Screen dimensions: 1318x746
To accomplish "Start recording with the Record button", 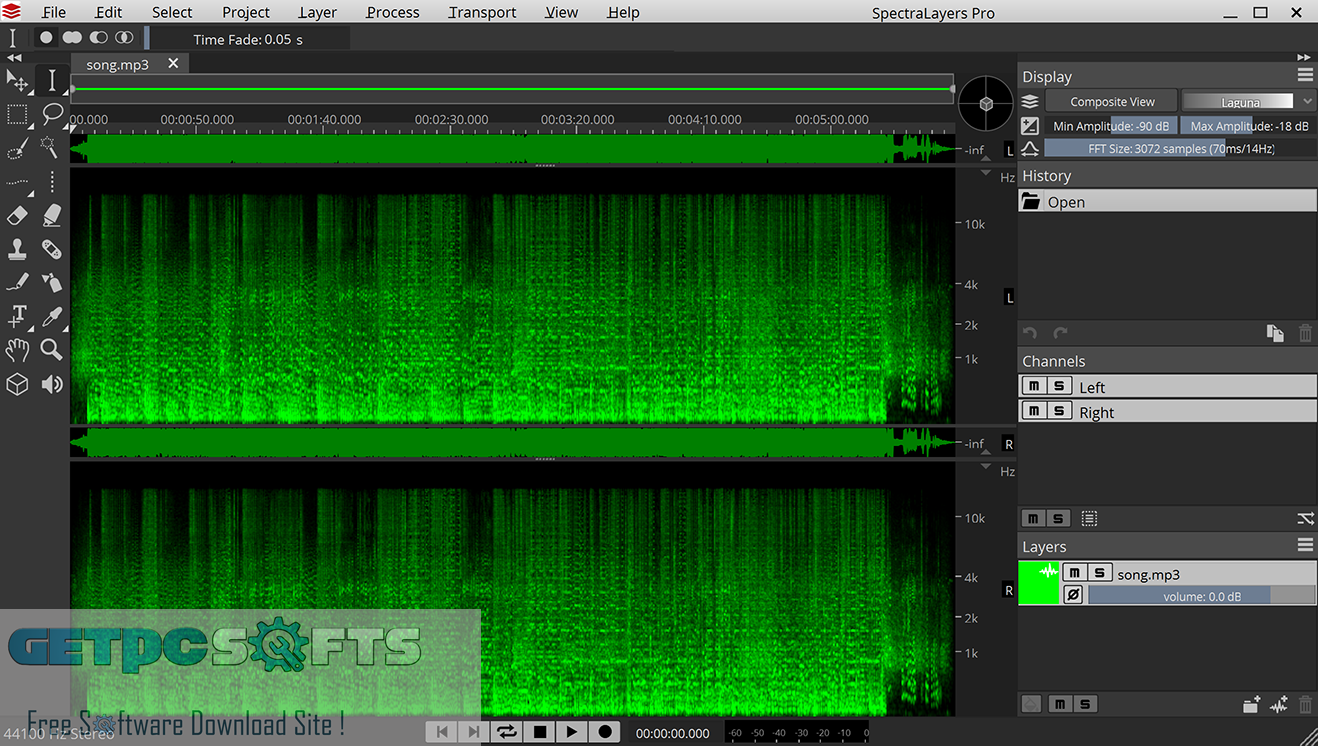I will 604,732.
